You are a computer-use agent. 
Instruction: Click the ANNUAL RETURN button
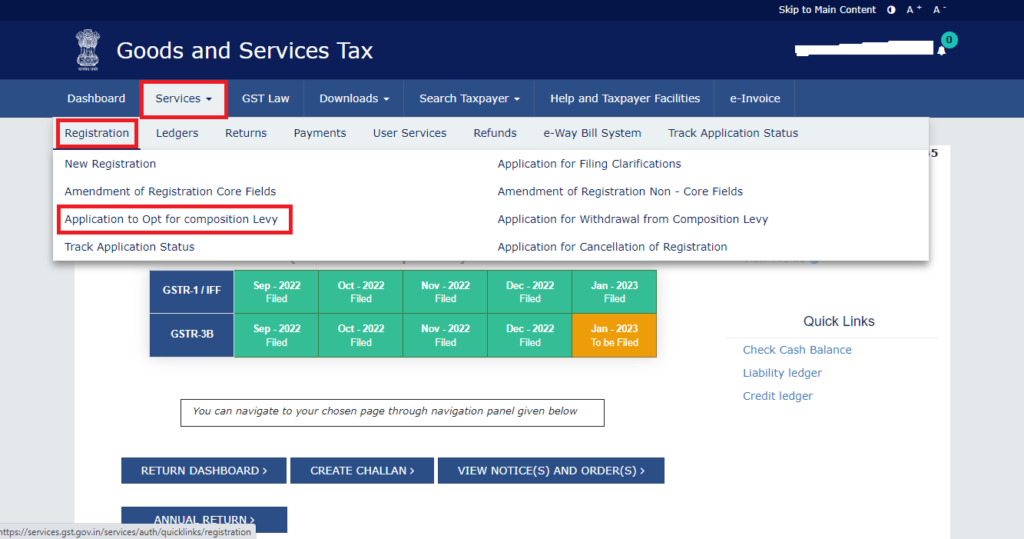[204, 520]
